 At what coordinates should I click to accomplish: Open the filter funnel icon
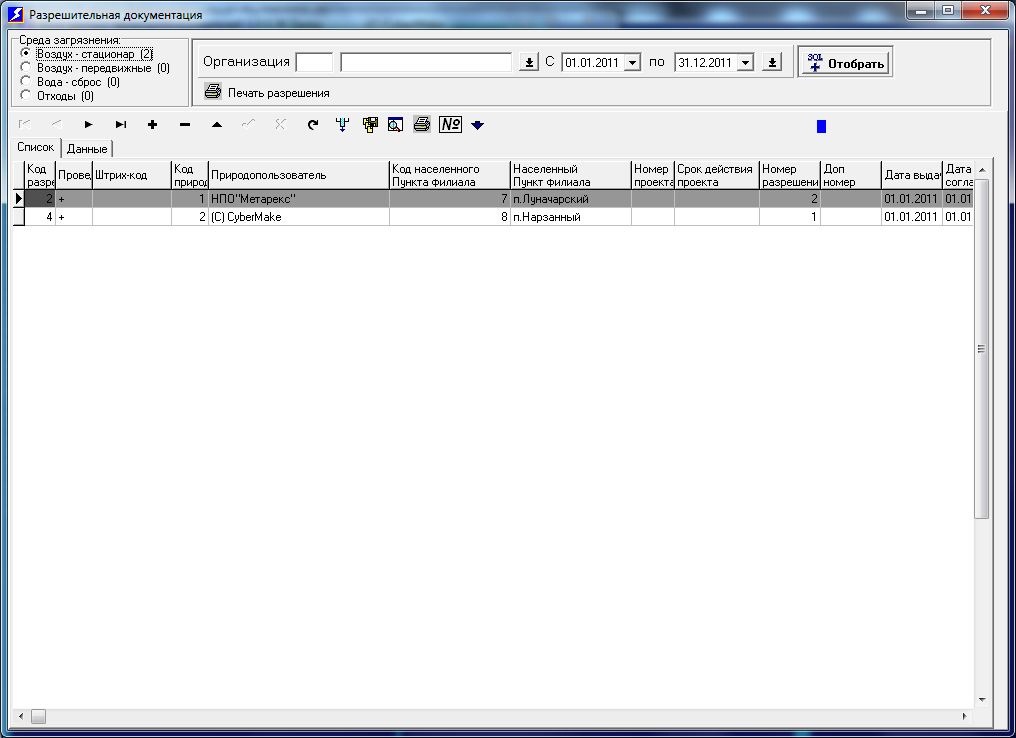(x=343, y=124)
